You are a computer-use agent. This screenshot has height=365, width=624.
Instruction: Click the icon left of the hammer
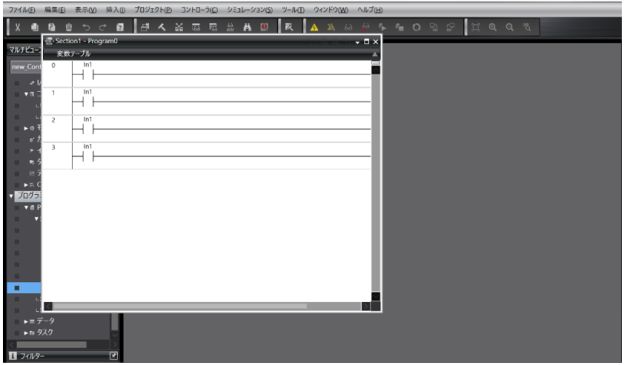(145, 27)
